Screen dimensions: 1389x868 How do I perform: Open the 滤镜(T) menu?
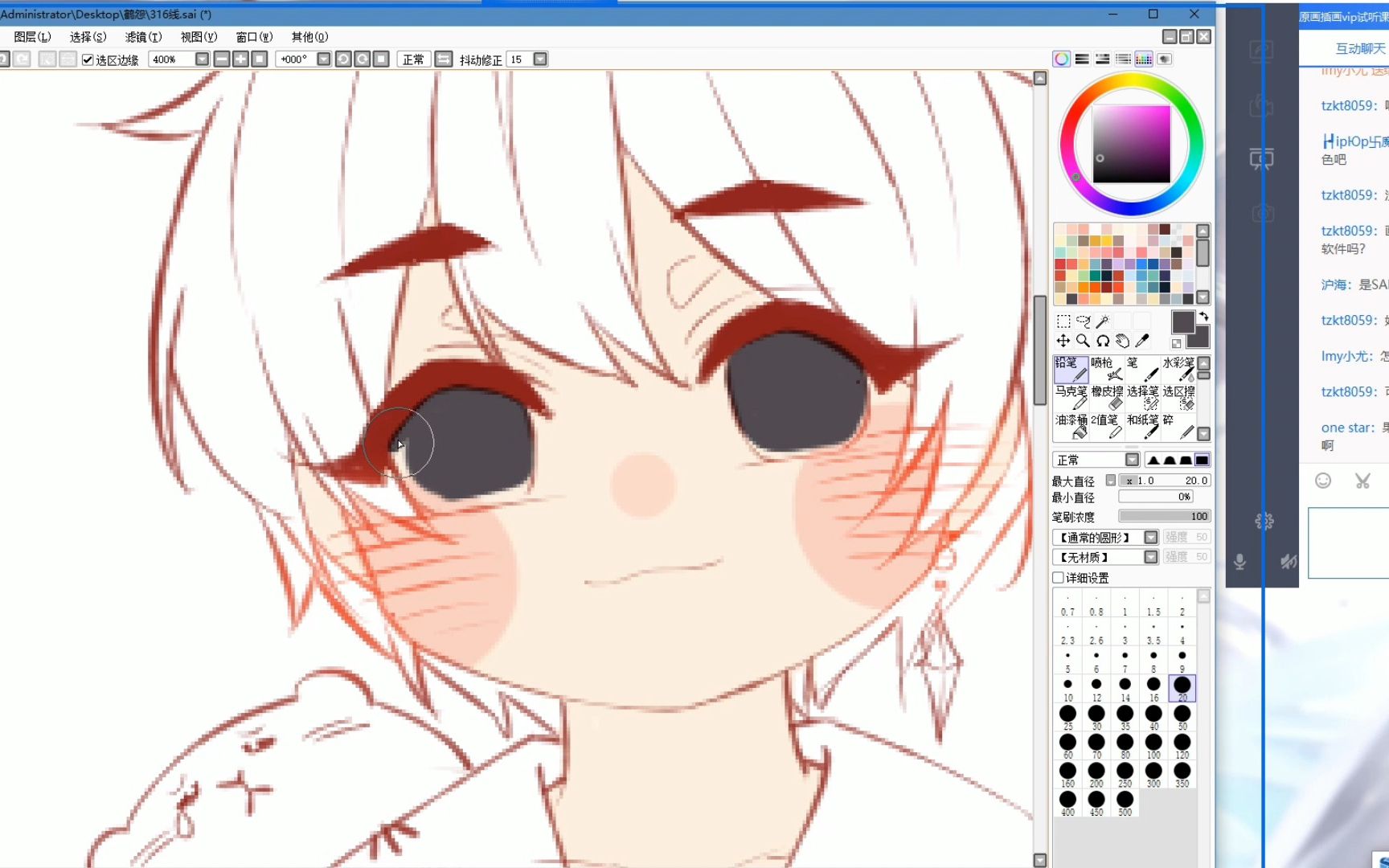(143, 37)
